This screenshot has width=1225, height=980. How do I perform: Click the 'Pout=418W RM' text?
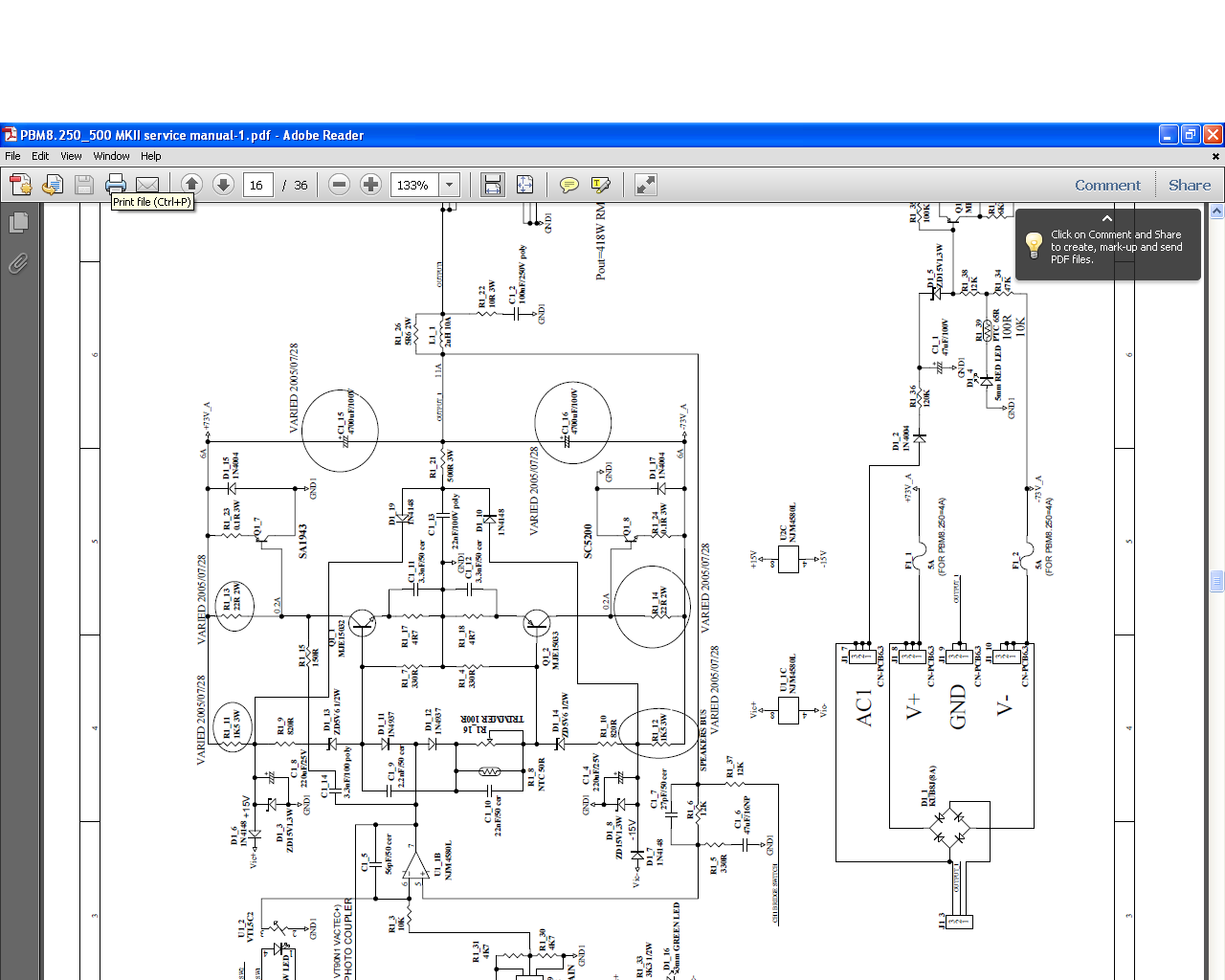[601, 241]
